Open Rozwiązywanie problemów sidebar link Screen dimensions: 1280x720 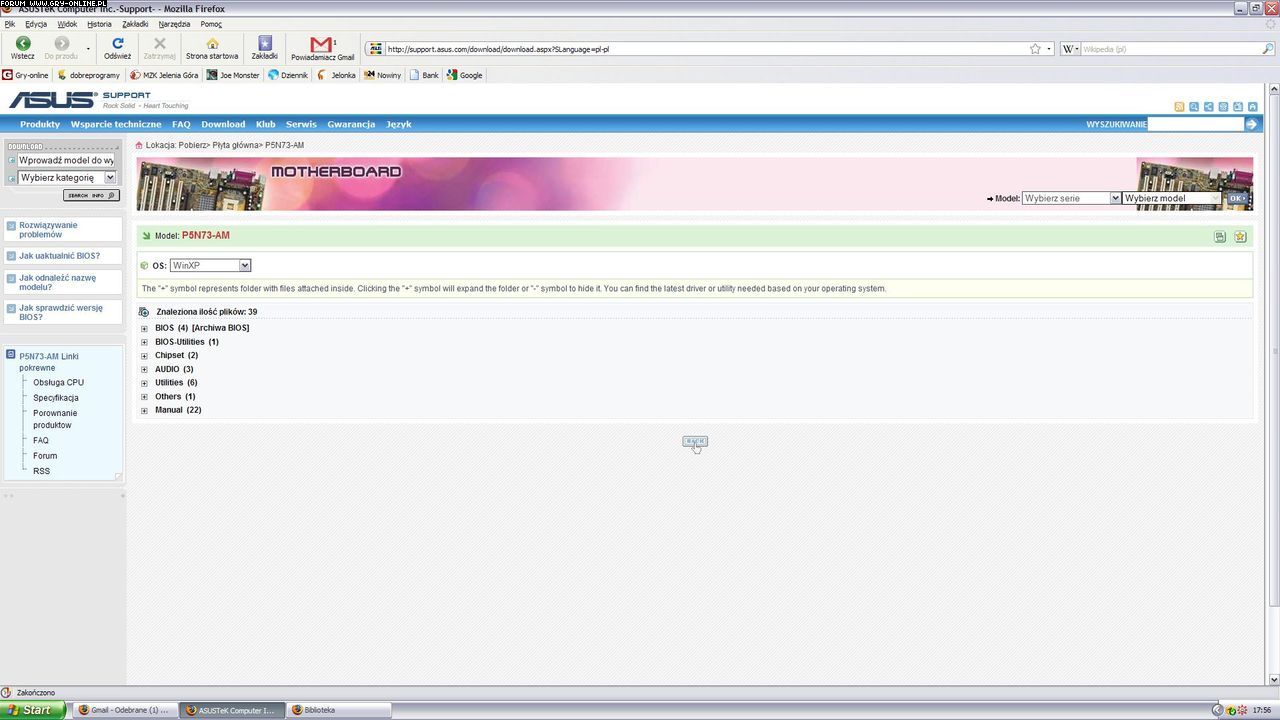pos(48,230)
